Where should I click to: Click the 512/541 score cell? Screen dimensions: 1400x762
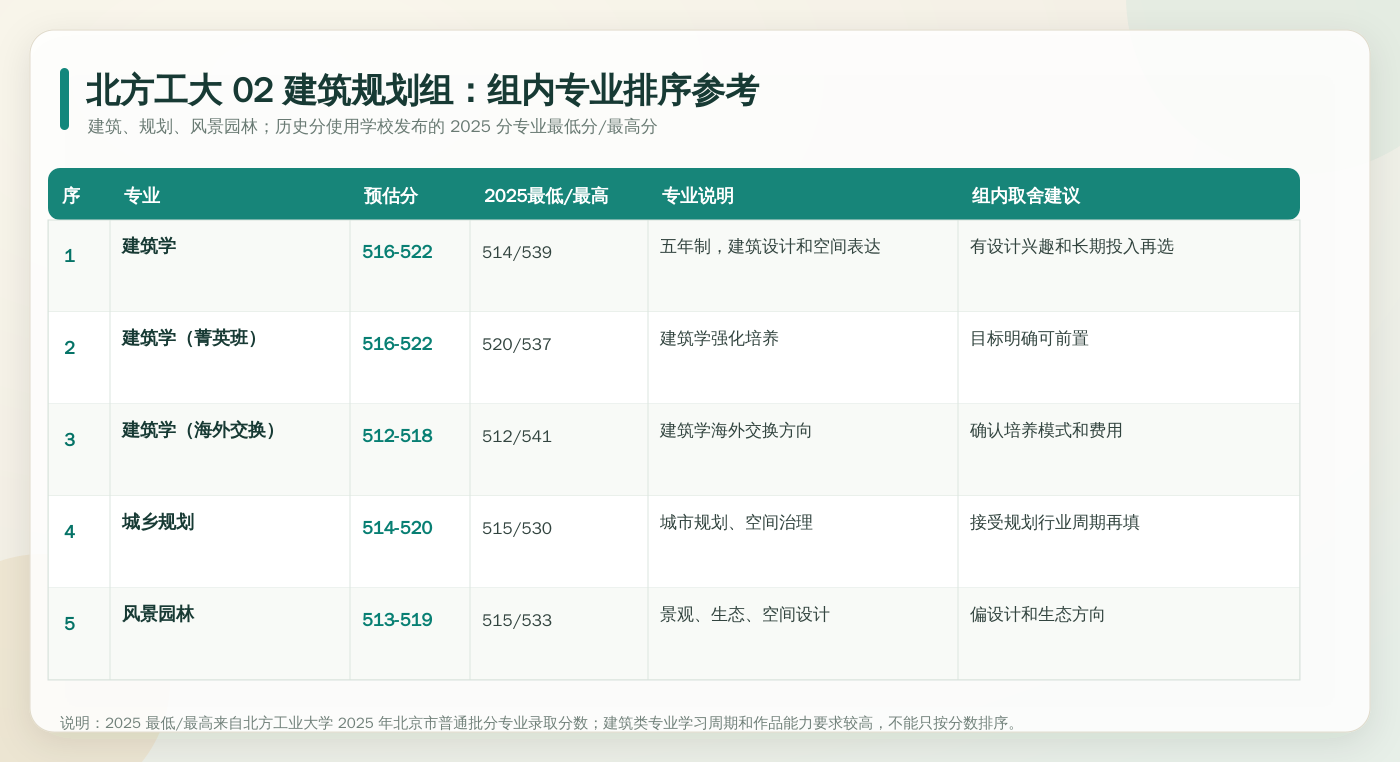[x=517, y=436]
